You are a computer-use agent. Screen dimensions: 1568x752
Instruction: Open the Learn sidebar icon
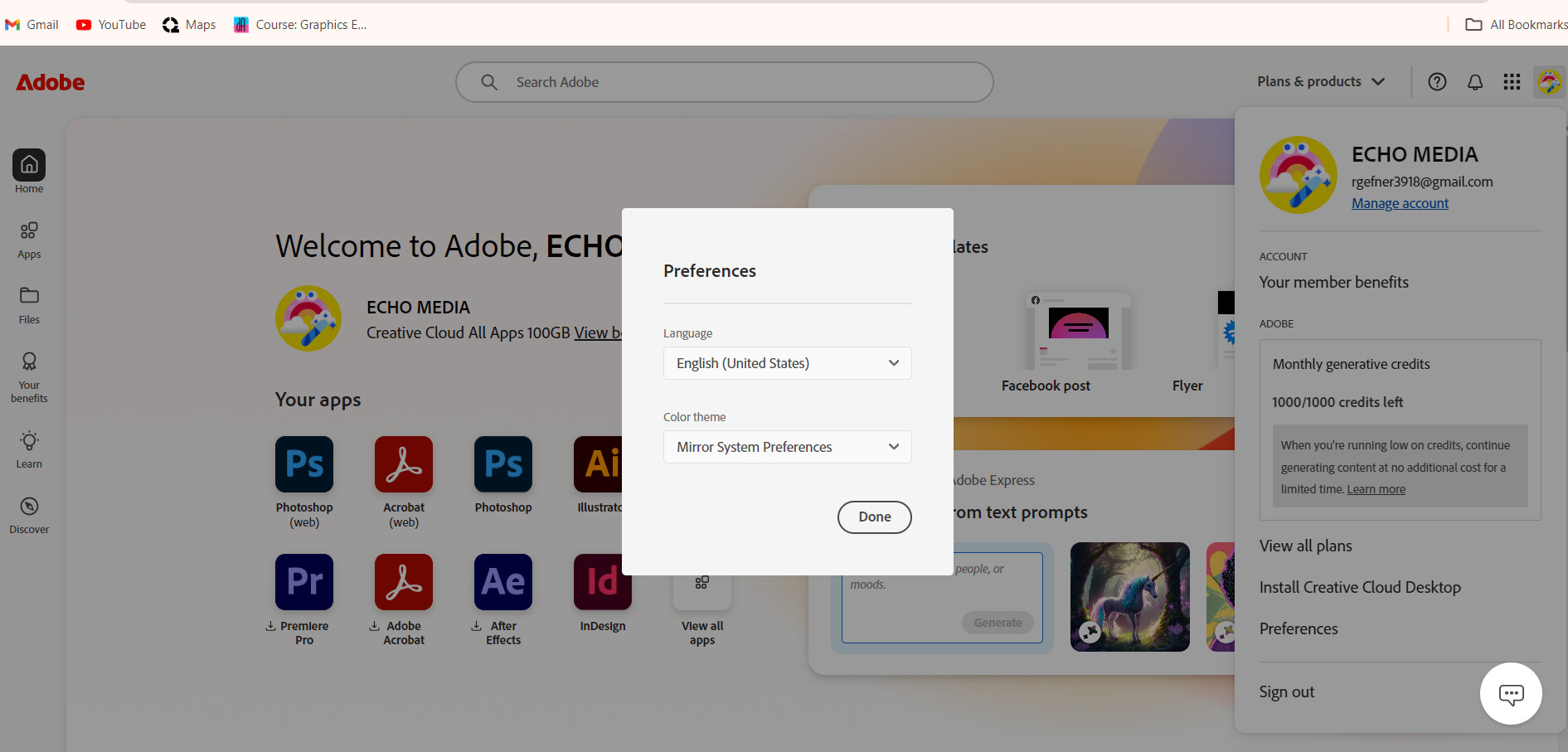click(x=29, y=441)
